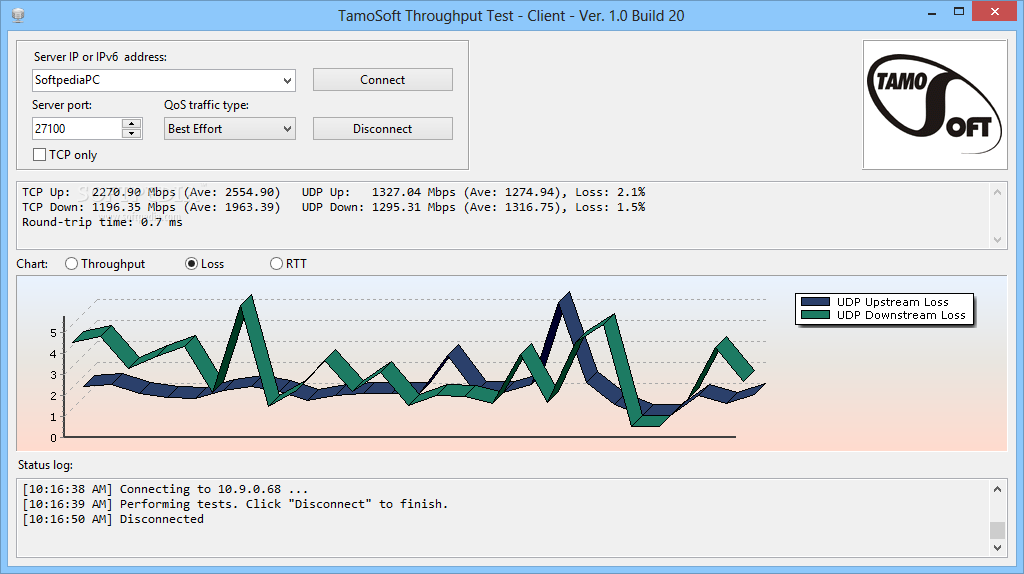Enable the TCP only checkbox

(x=40, y=155)
